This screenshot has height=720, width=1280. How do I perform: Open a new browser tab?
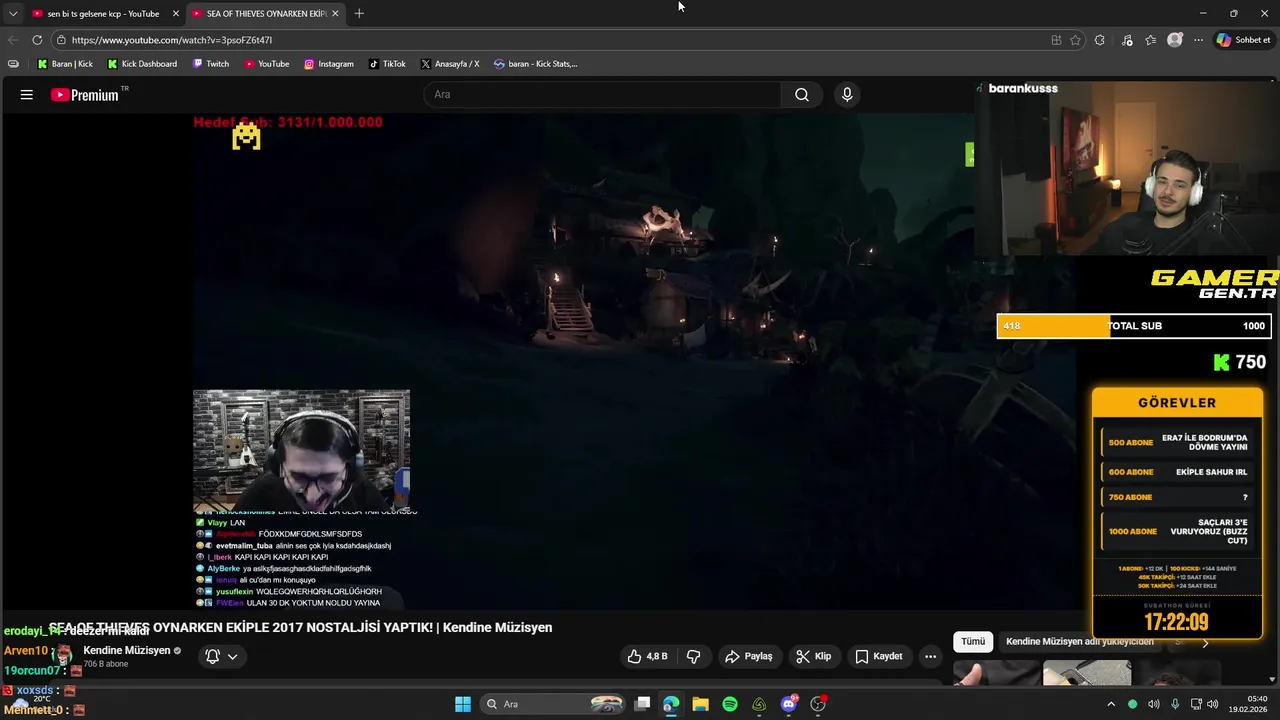click(x=359, y=13)
